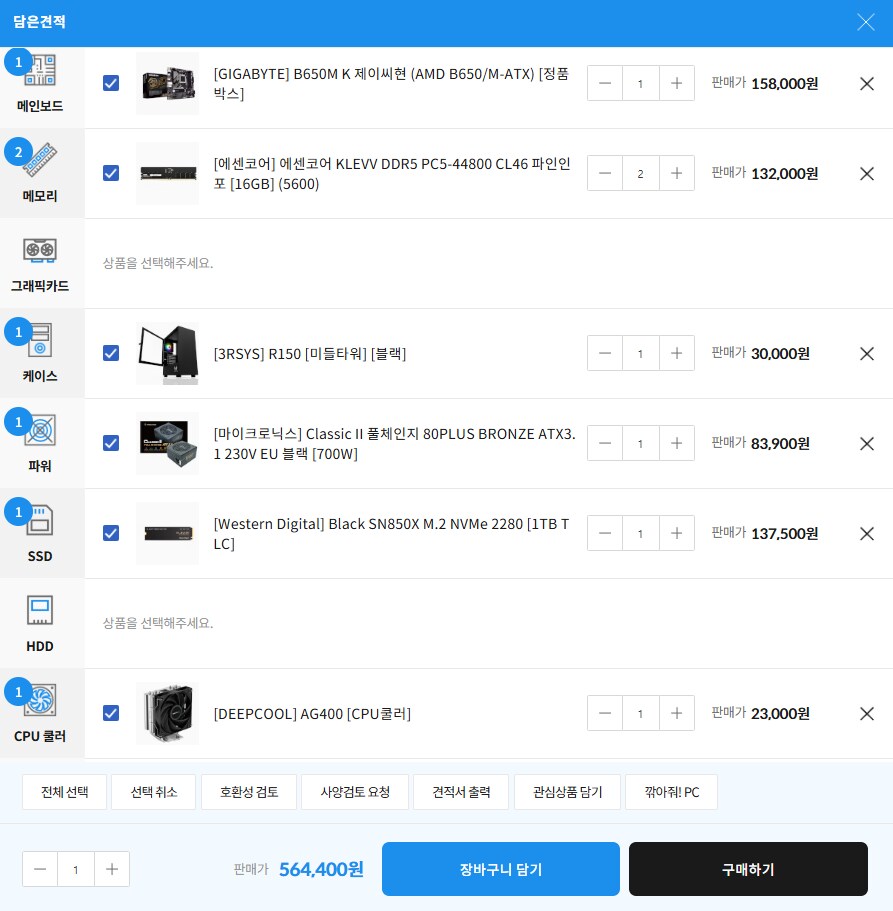Increase KLEVV memory quantity with plus
Screen dimensions: 893x911
pyautogui.click(x=676, y=173)
